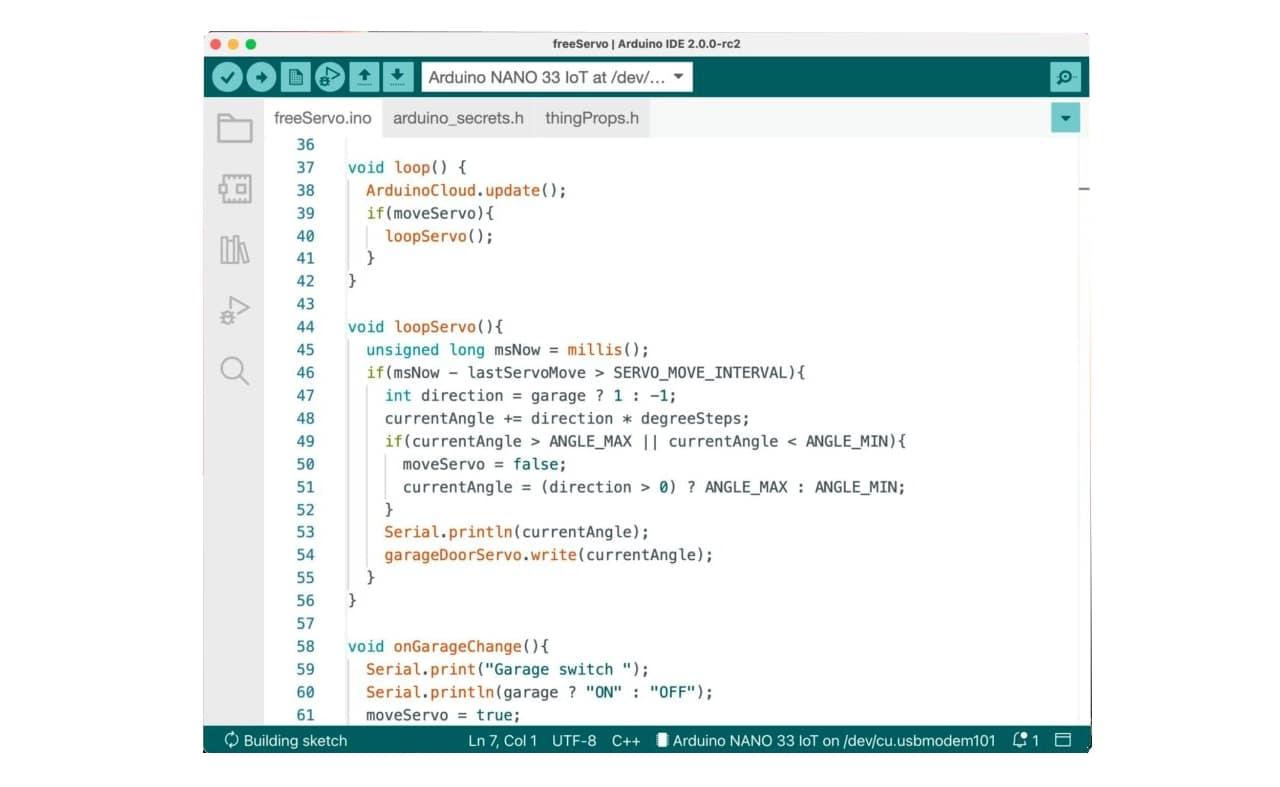Open the Serial Monitor magnifier icon
1280x787 pixels.
1064,76
